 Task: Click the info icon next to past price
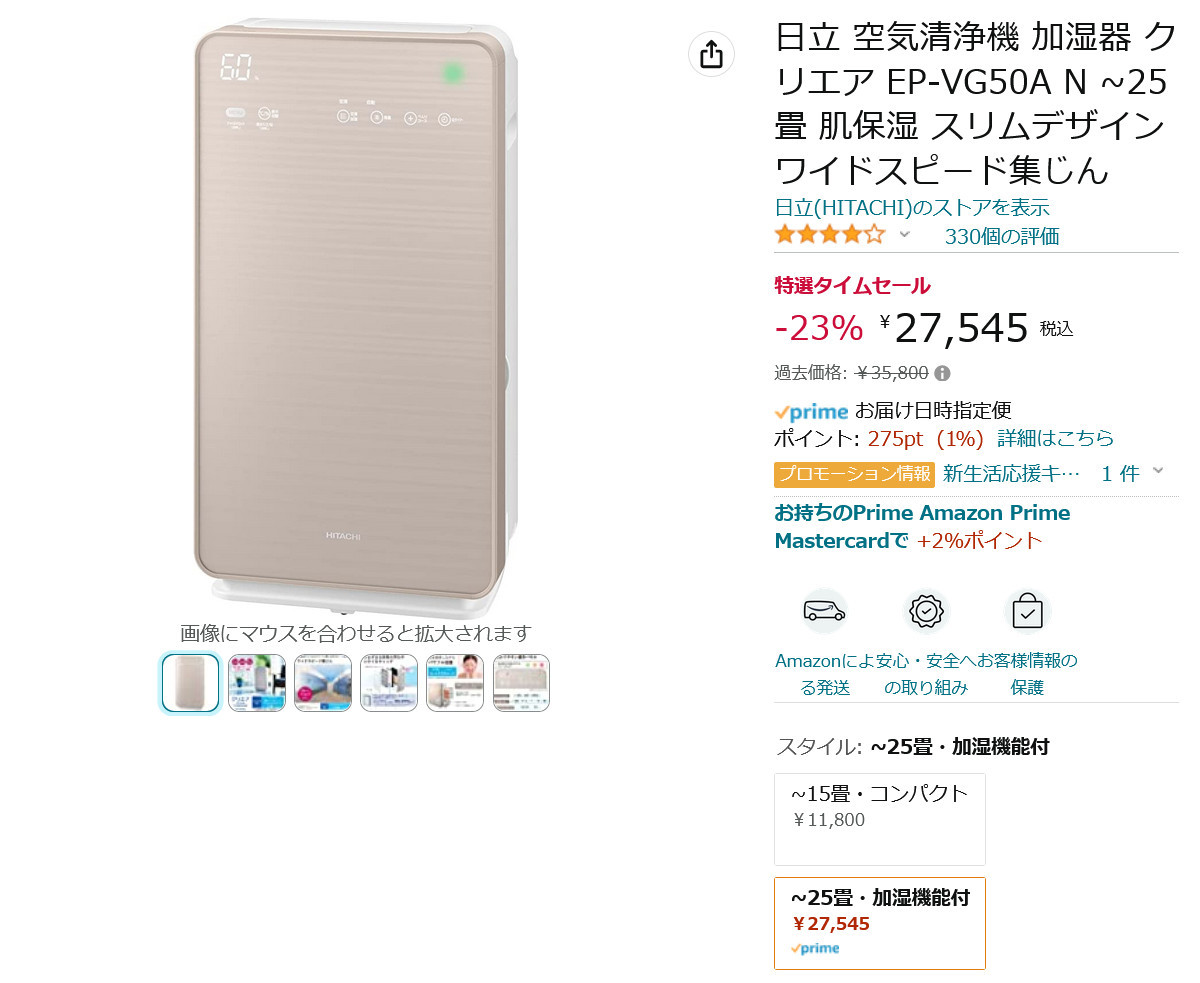(942, 373)
